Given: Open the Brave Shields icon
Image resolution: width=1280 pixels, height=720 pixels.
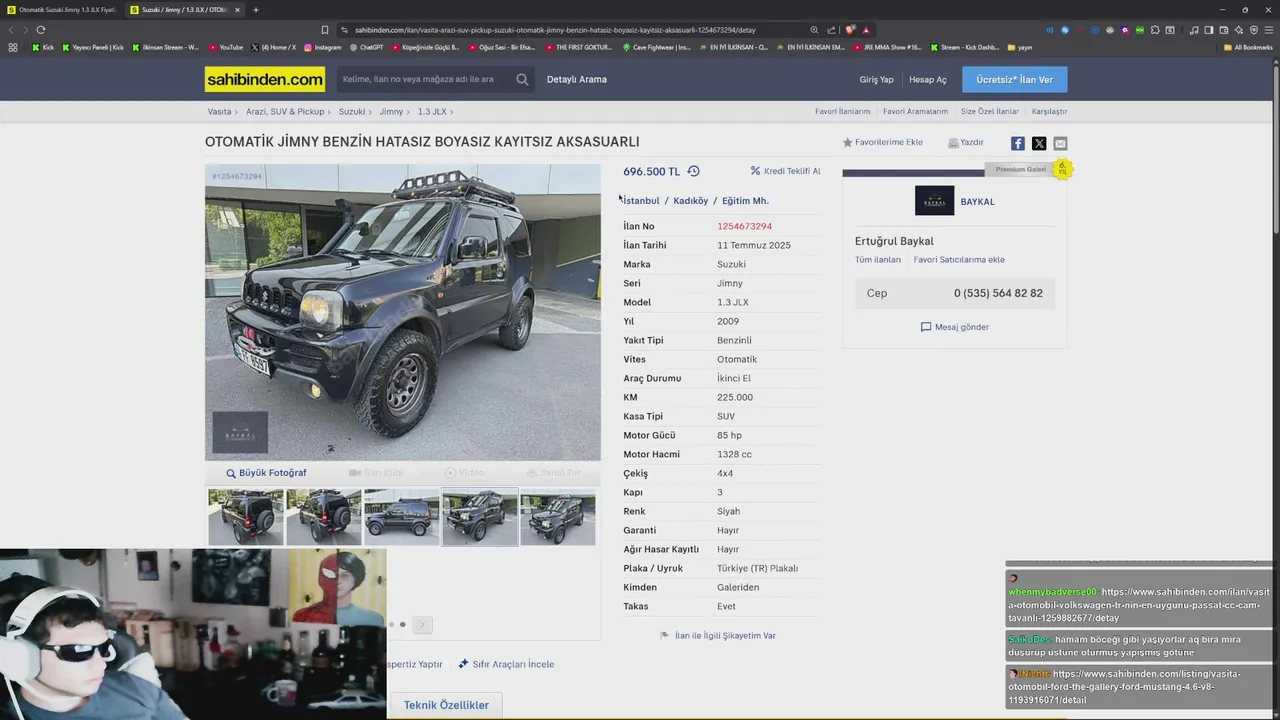Looking at the screenshot, I should [850, 30].
